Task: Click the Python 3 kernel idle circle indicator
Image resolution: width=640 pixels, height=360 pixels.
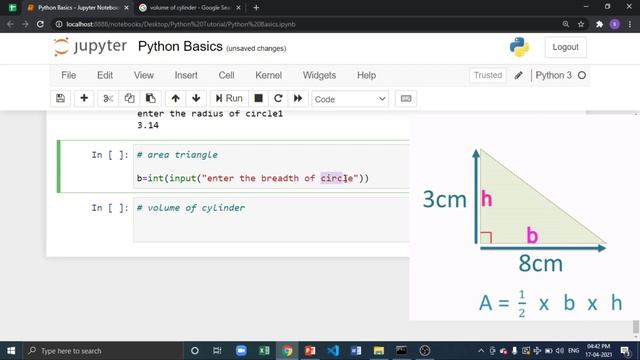Action: pyautogui.click(x=582, y=76)
